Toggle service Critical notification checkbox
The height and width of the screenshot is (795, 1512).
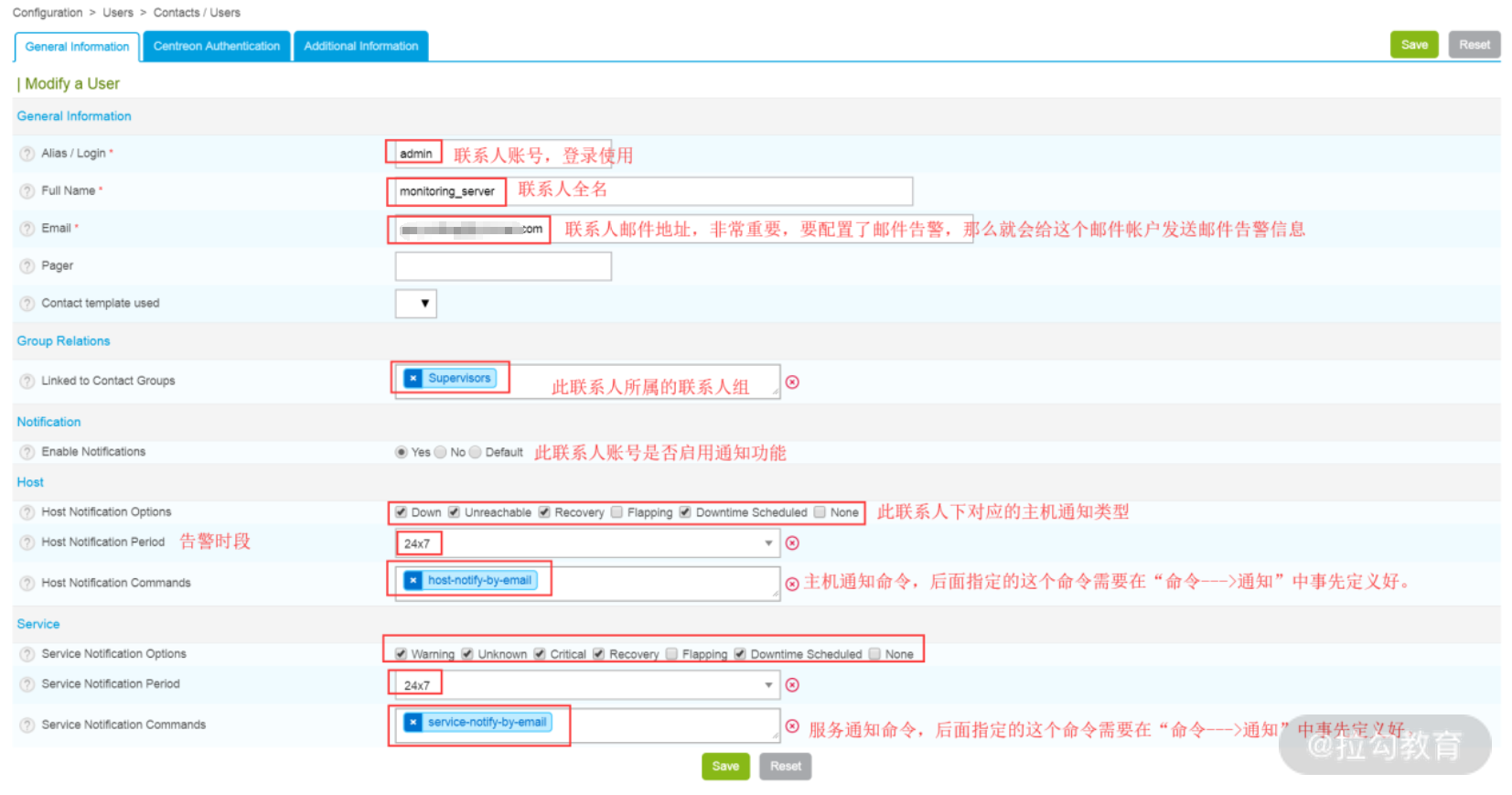click(540, 654)
